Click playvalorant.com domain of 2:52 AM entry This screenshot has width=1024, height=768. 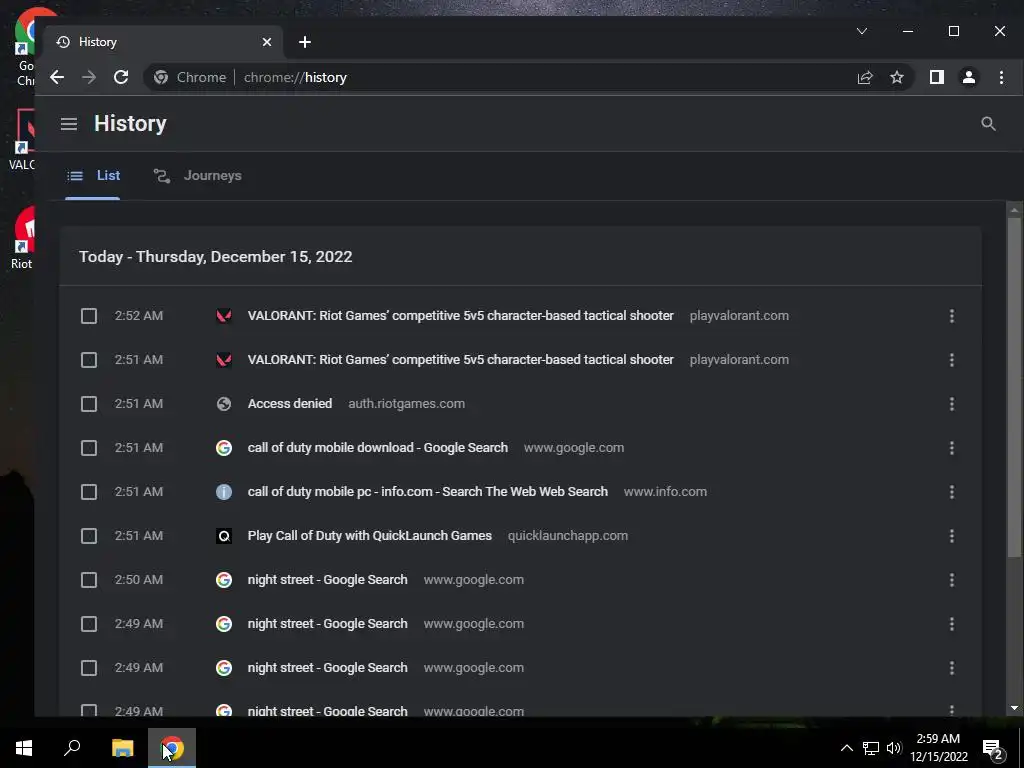(739, 315)
